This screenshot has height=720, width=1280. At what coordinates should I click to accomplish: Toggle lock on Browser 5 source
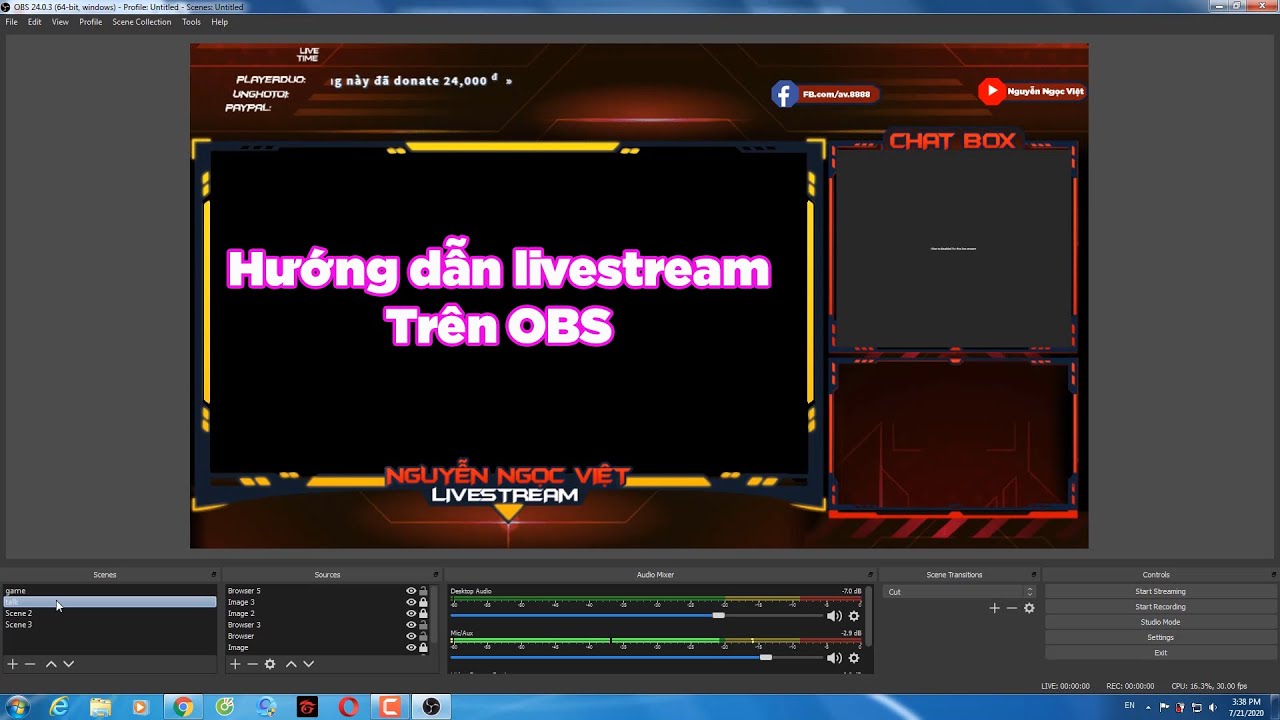pos(424,591)
